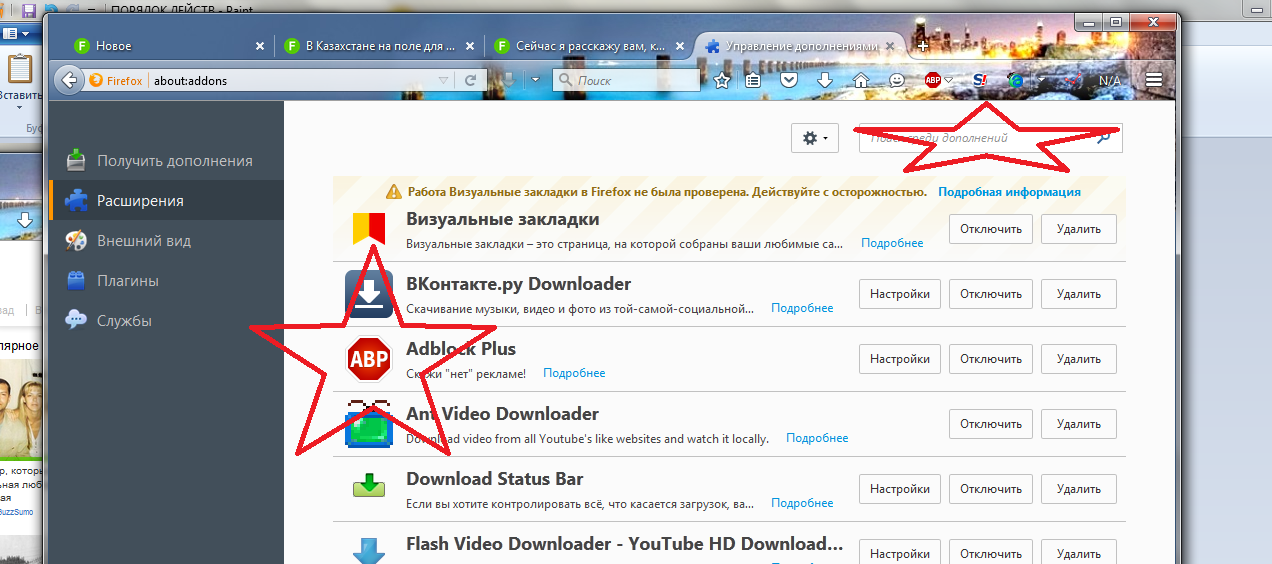Click the ВКонтакте.ру Downloader icon
1272x564 pixels.
[x=369, y=294]
